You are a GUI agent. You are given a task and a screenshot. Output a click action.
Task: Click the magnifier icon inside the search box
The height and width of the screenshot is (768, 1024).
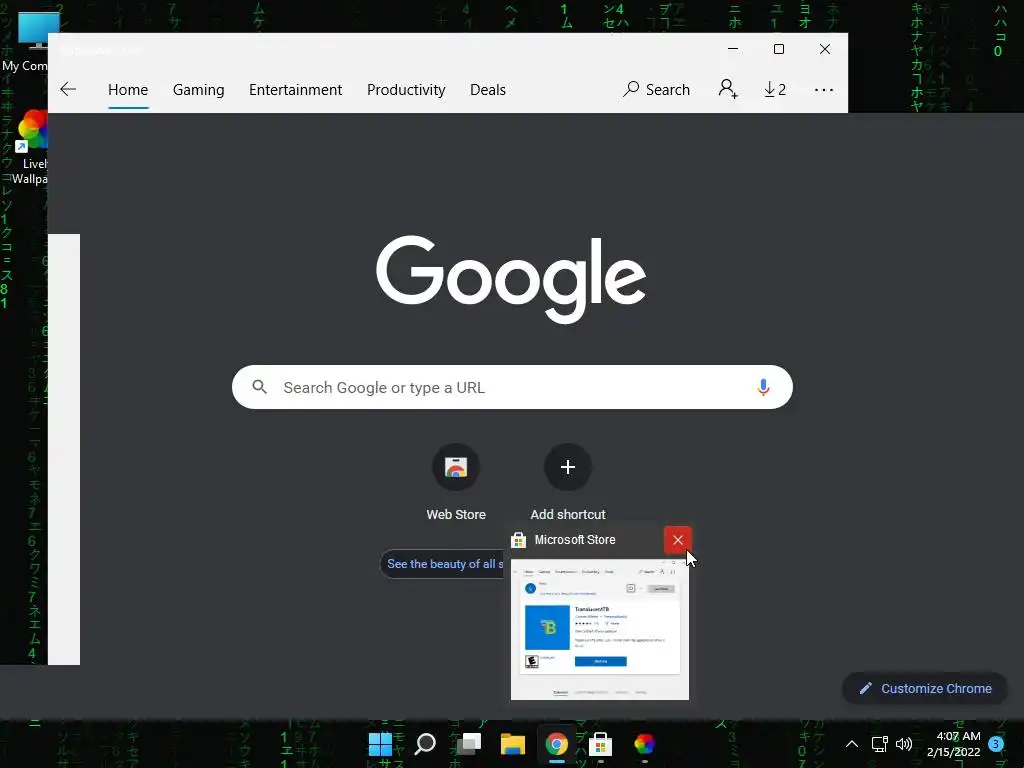(260, 387)
